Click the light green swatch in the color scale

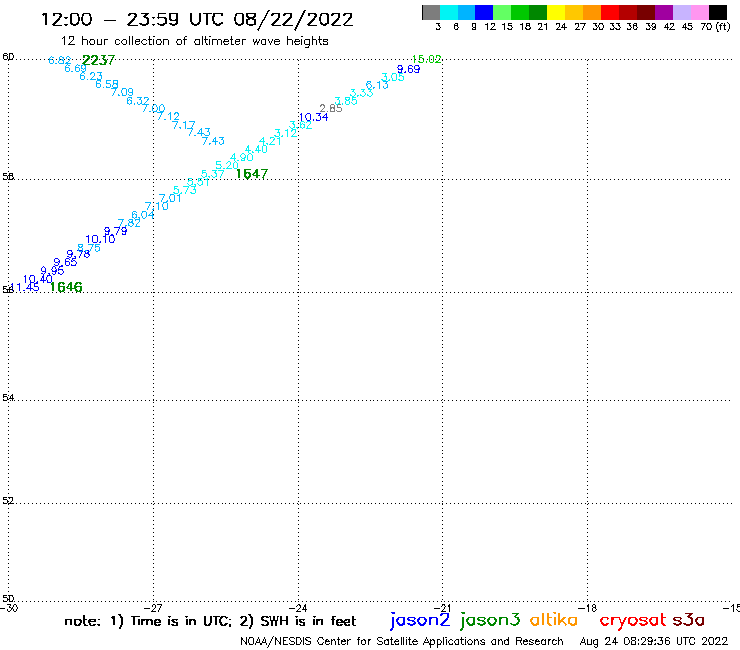pyautogui.click(x=503, y=12)
